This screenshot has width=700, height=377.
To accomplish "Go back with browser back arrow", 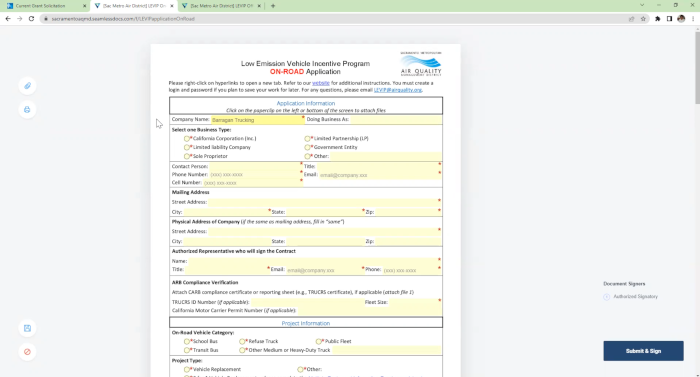I will coord(8,19).
